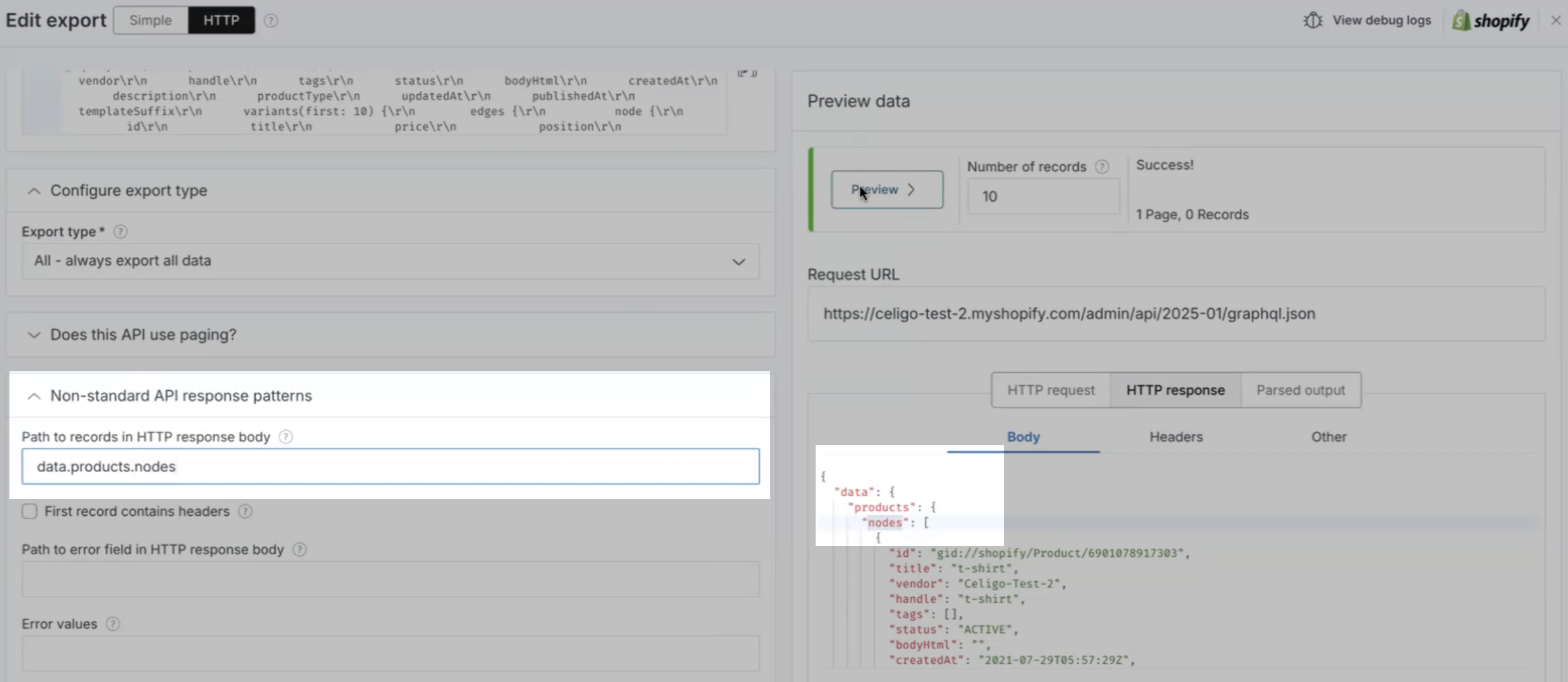The image size is (1568, 682).
Task: Close the Edit export panel
Action: tap(1556, 20)
